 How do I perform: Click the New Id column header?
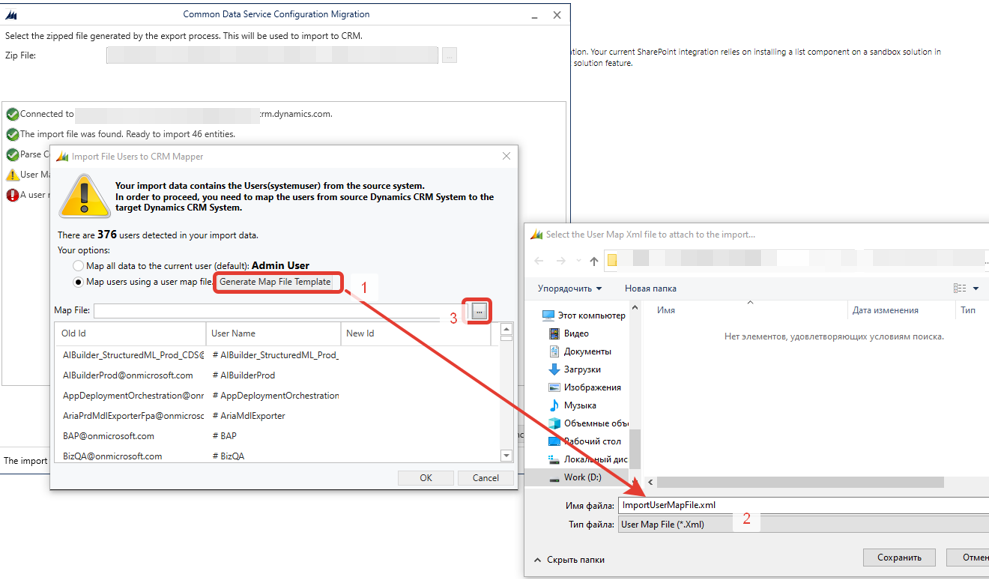tap(416, 333)
